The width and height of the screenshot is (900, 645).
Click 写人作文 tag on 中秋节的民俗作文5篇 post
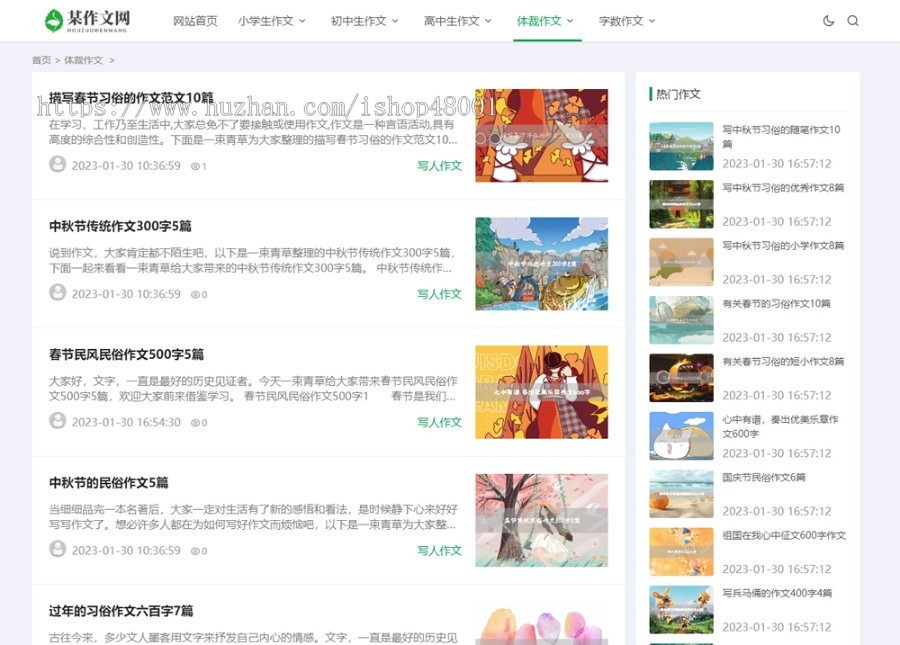439,551
